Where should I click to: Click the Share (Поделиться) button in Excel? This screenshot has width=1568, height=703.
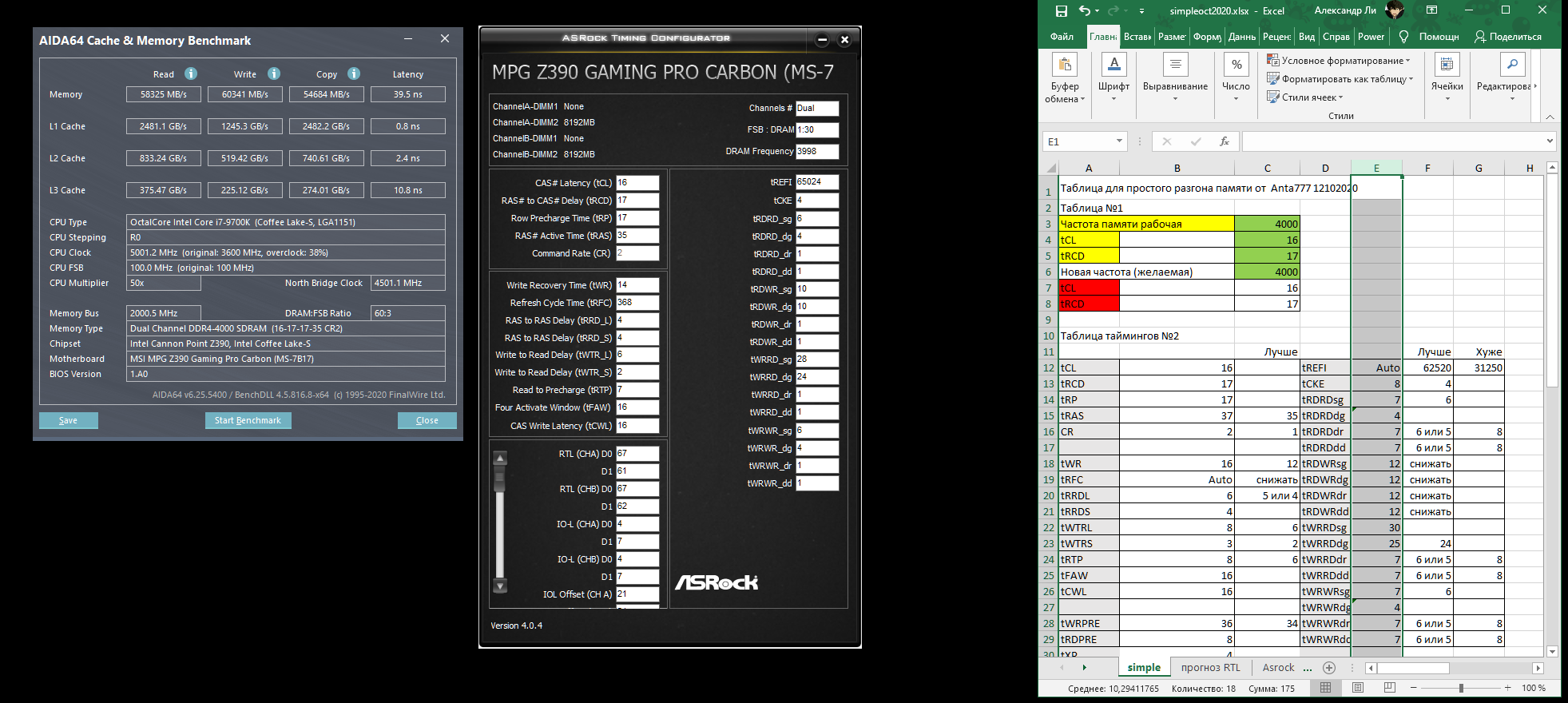(1508, 37)
